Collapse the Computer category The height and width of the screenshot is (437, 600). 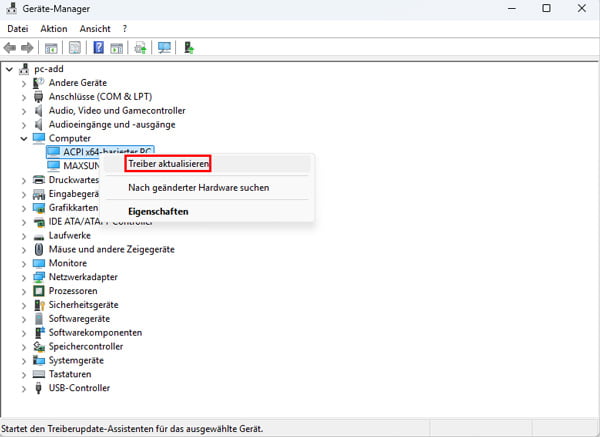(24, 138)
